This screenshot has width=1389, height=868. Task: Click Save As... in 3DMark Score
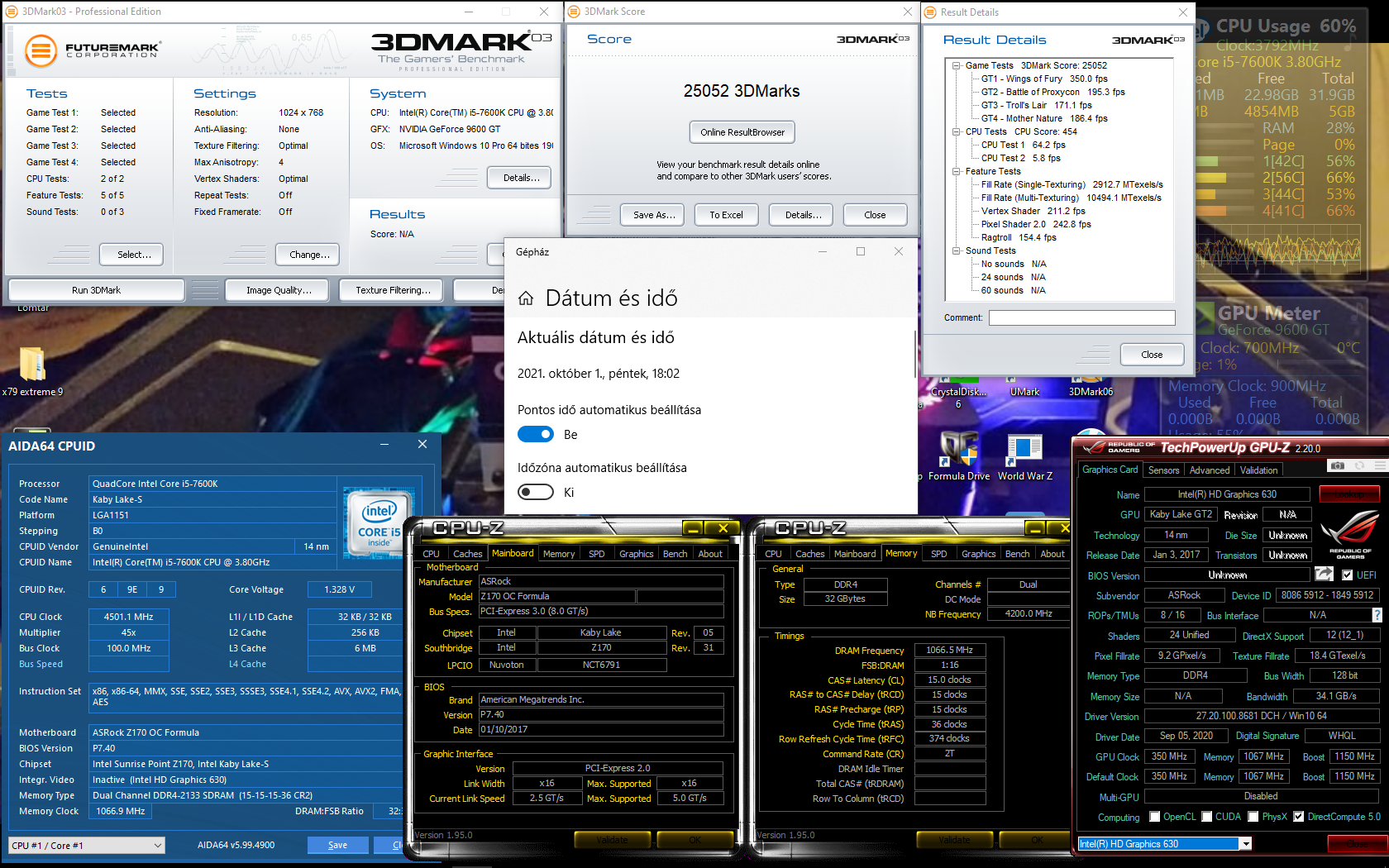654,215
